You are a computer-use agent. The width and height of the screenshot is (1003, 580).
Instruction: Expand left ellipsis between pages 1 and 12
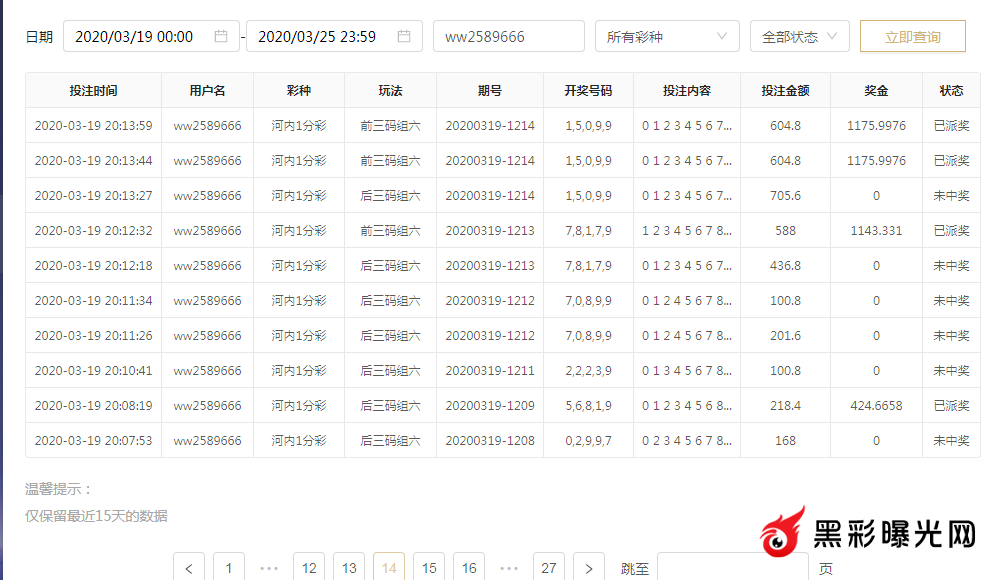coord(269,567)
